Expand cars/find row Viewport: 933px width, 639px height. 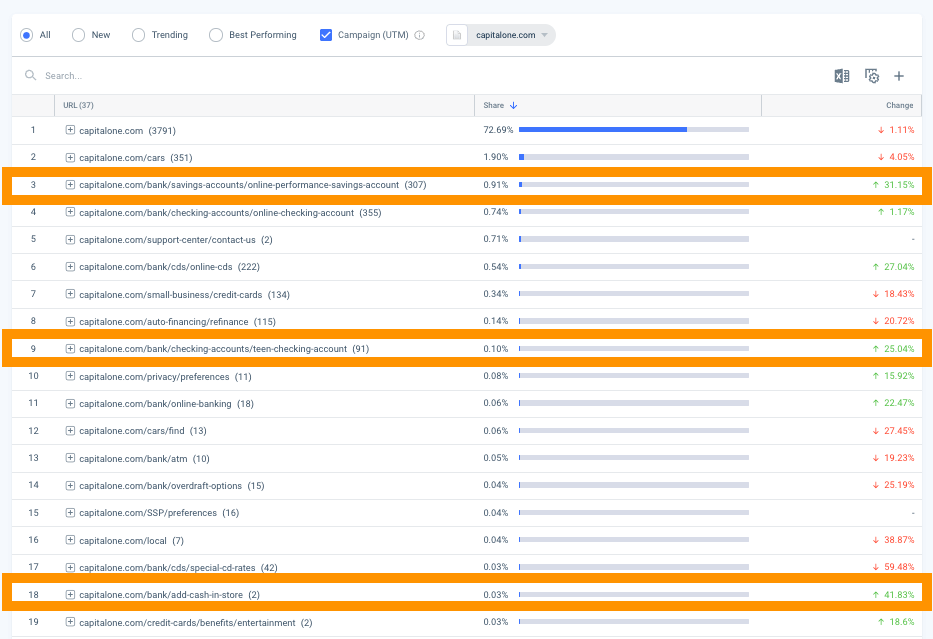pos(70,430)
